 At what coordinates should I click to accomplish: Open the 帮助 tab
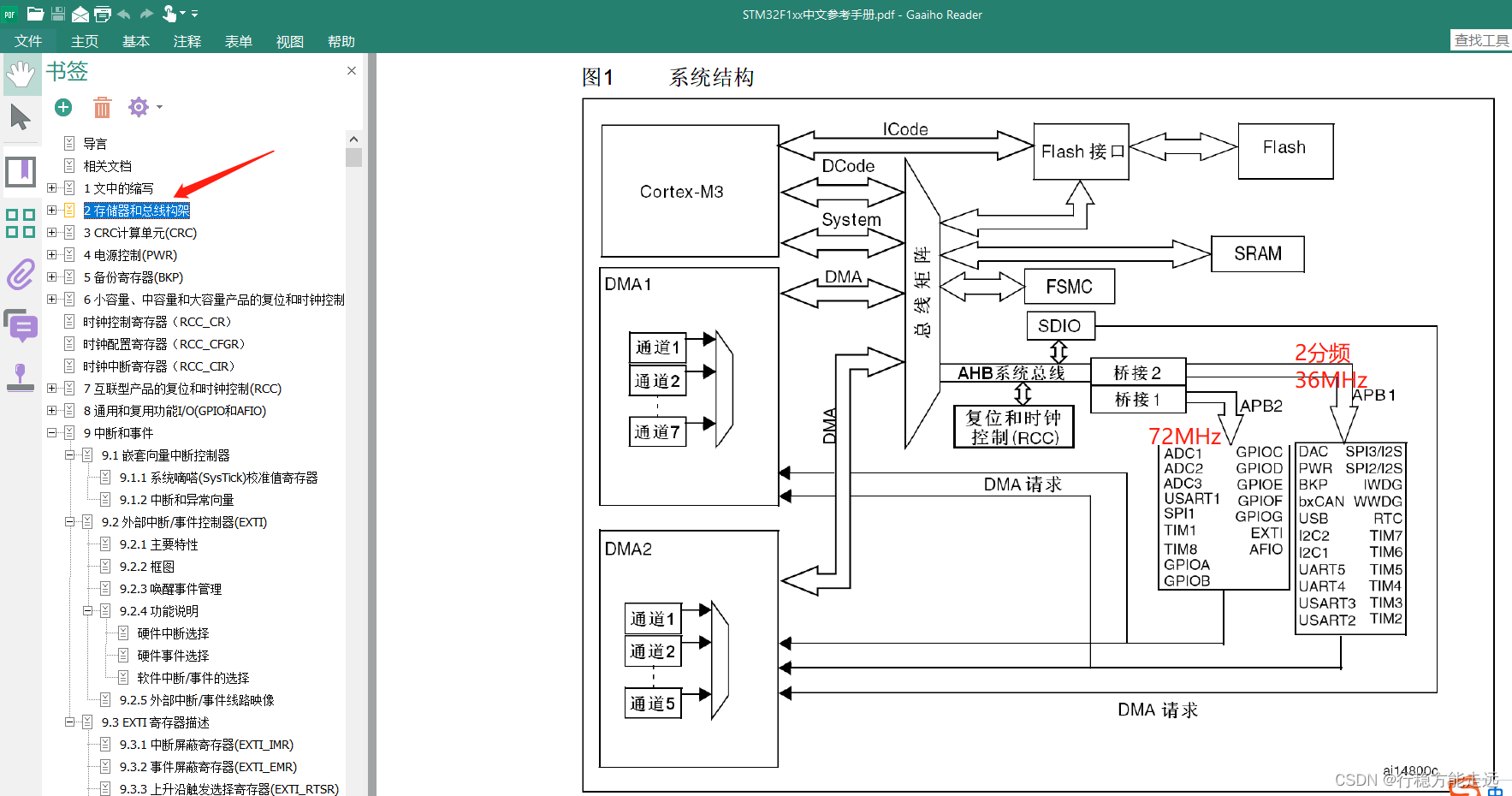[x=341, y=41]
